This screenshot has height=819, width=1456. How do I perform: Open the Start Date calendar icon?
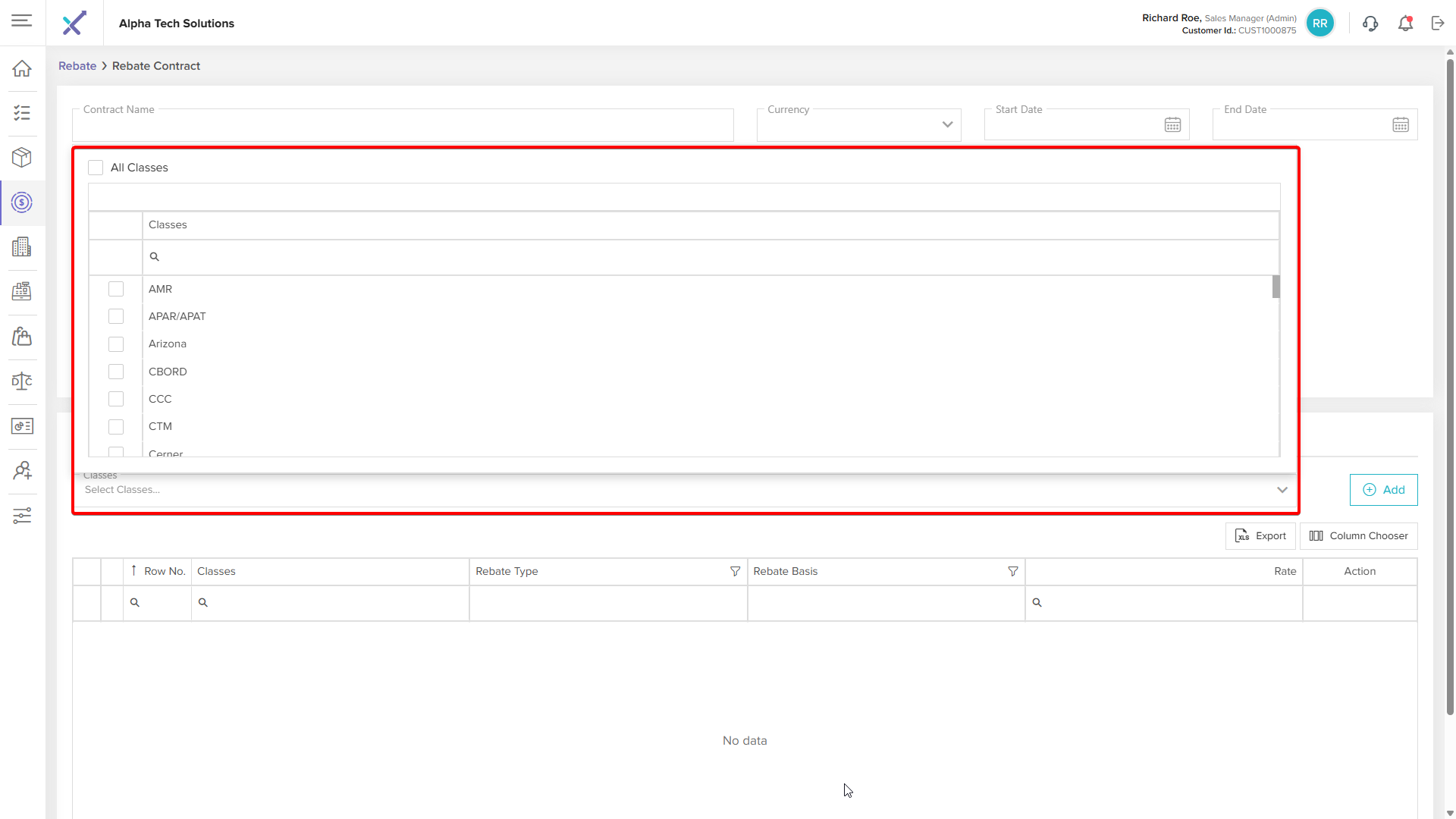(x=1172, y=125)
